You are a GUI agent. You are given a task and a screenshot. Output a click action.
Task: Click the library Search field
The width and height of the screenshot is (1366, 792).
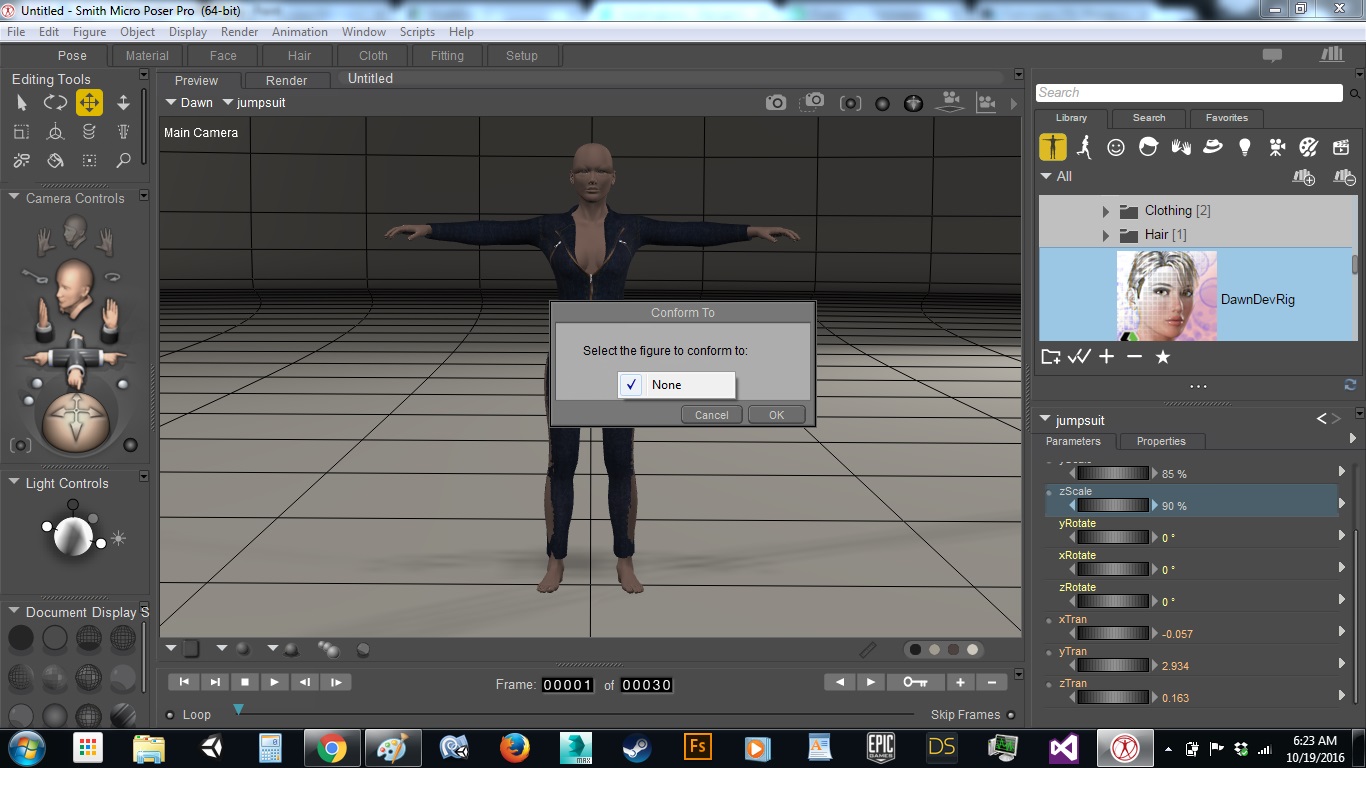pyautogui.click(x=1188, y=93)
